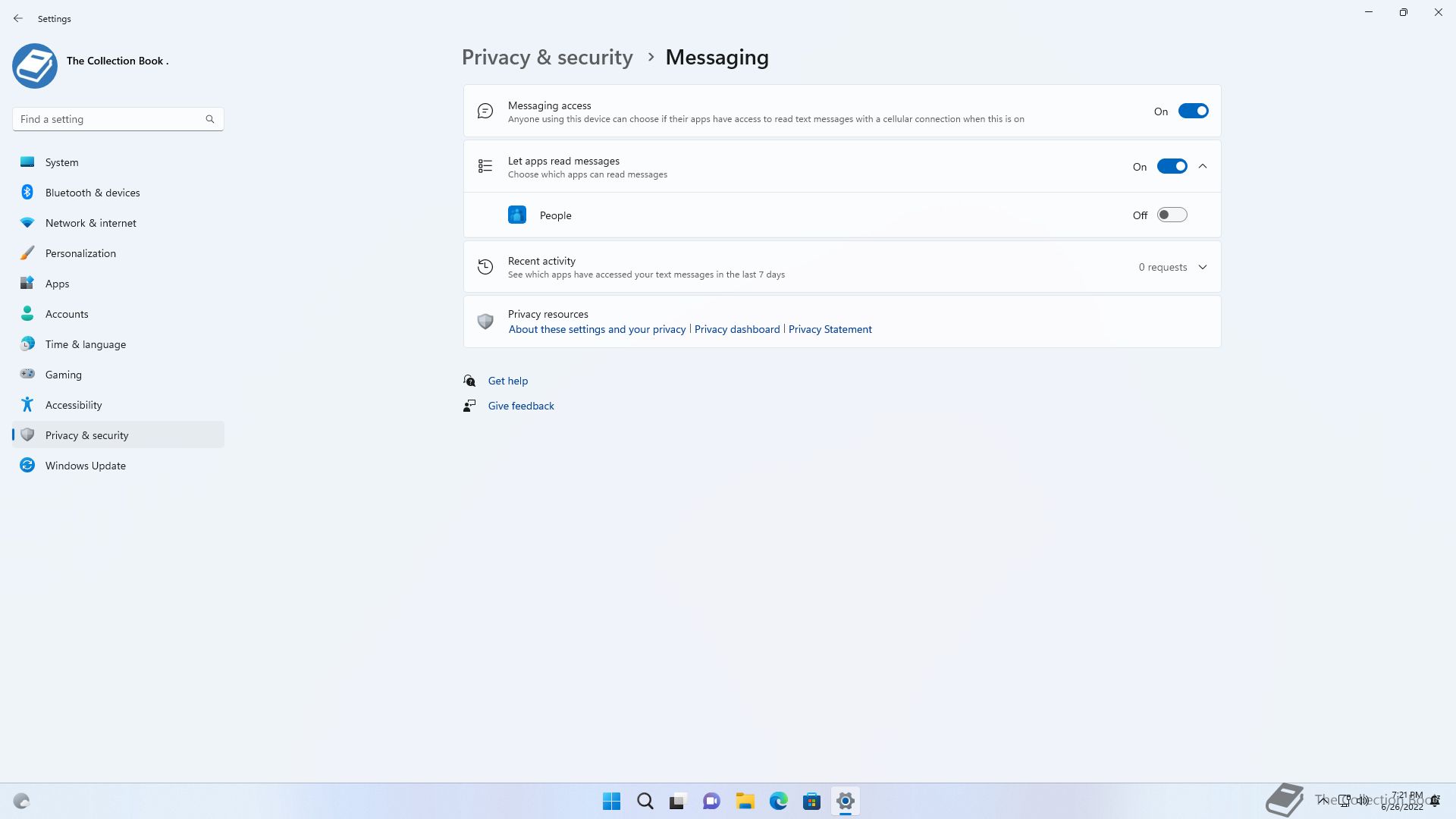1456x819 pixels.
Task: Open Microsoft Edge from the taskbar
Action: point(778,801)
